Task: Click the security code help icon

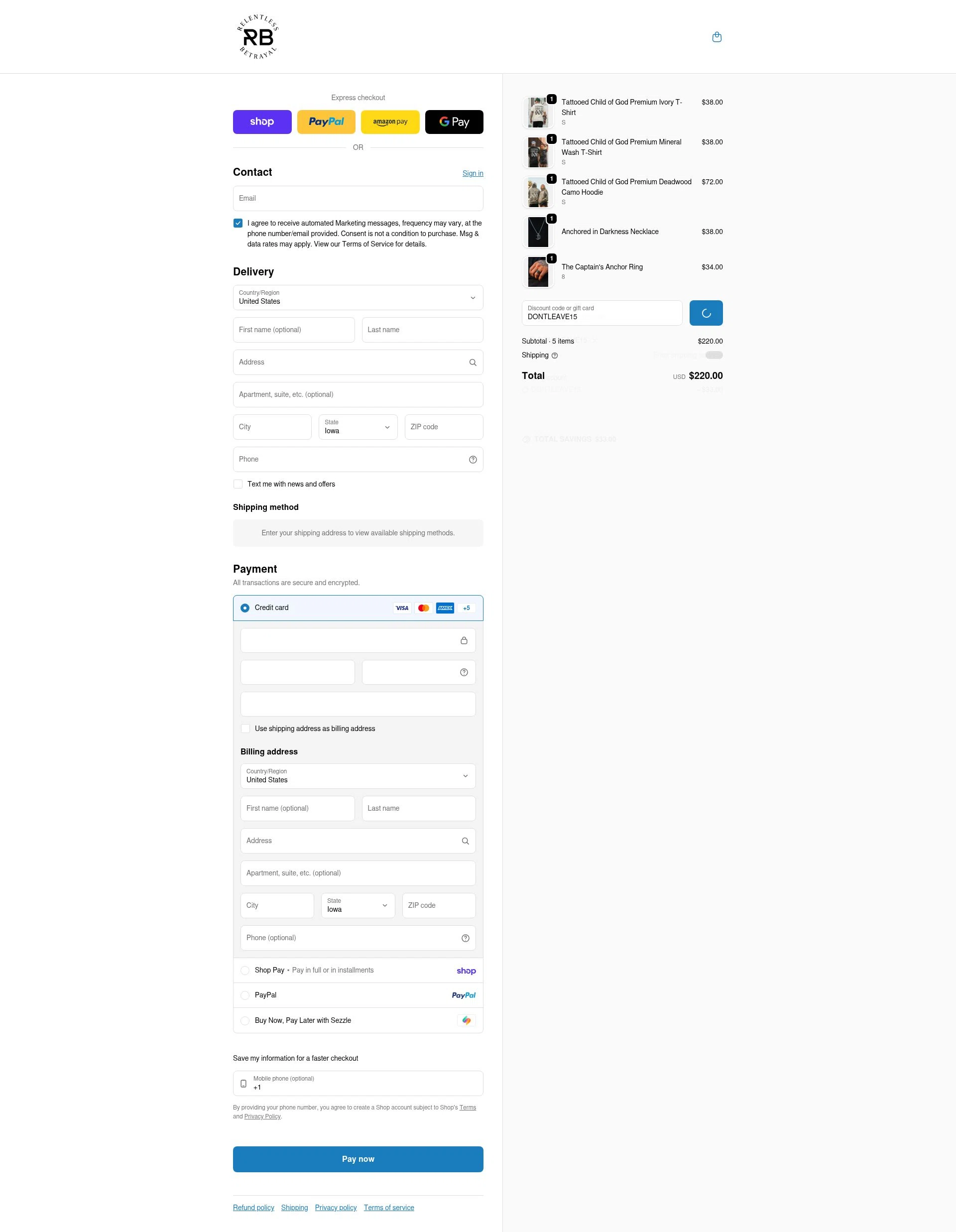Action: click(x=464, y=672)
